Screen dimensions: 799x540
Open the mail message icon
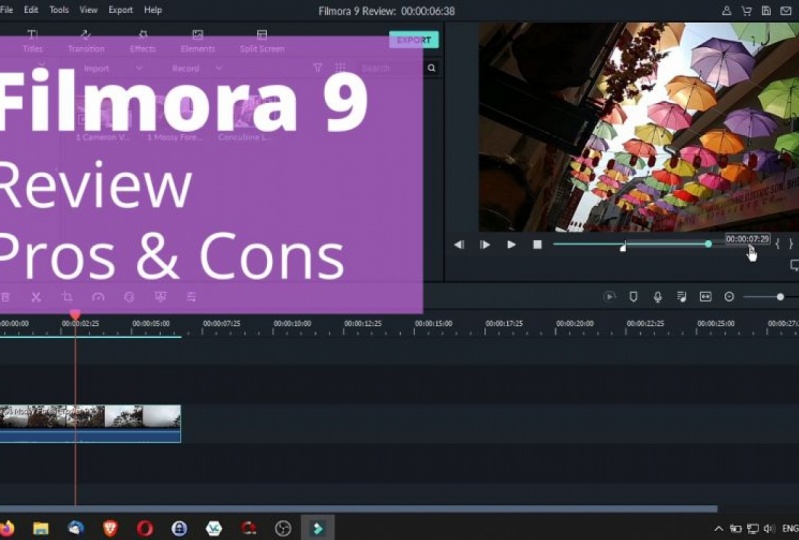click(x=786, y=11)
